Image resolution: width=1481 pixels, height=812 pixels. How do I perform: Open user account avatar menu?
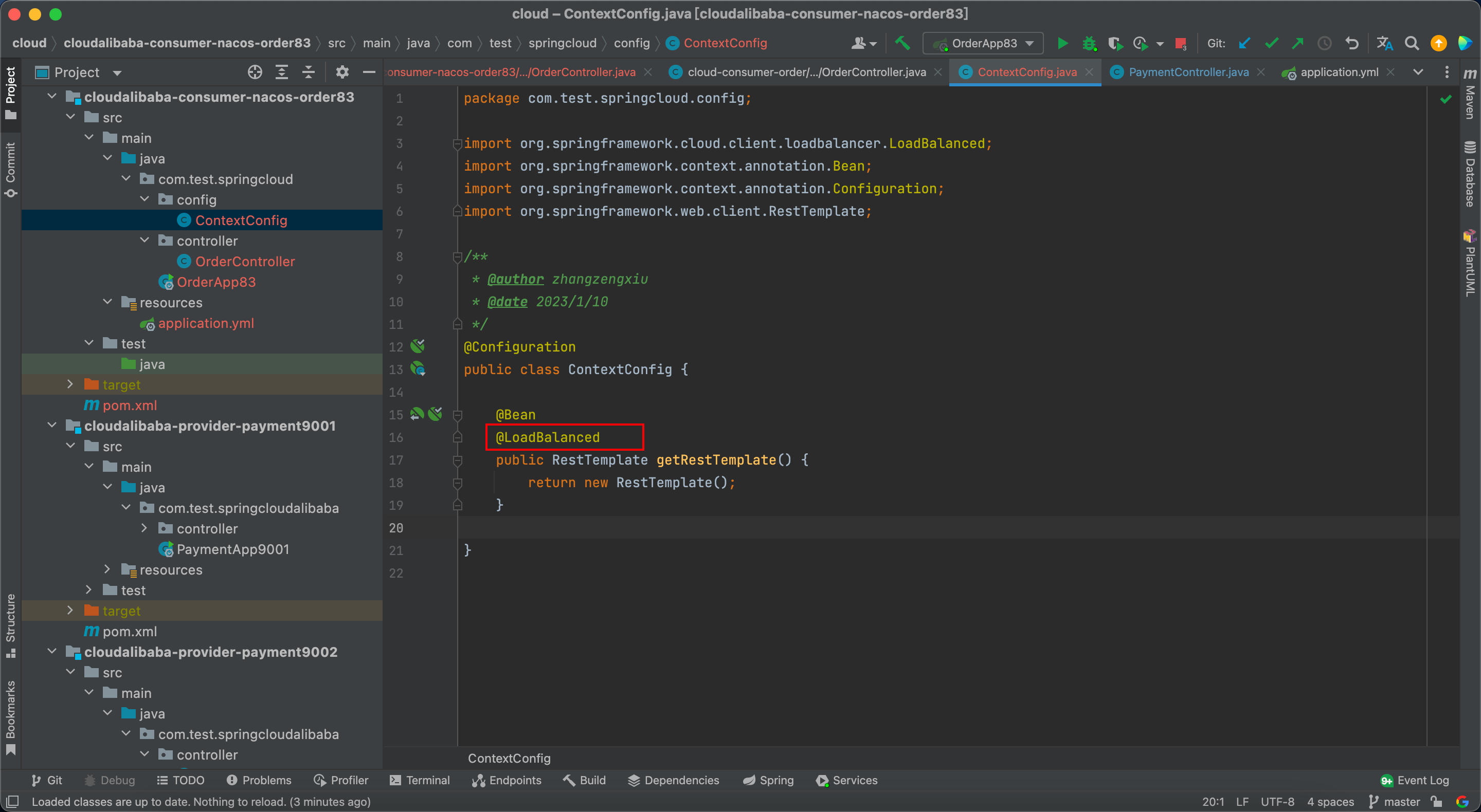click(x=863, y=43)
